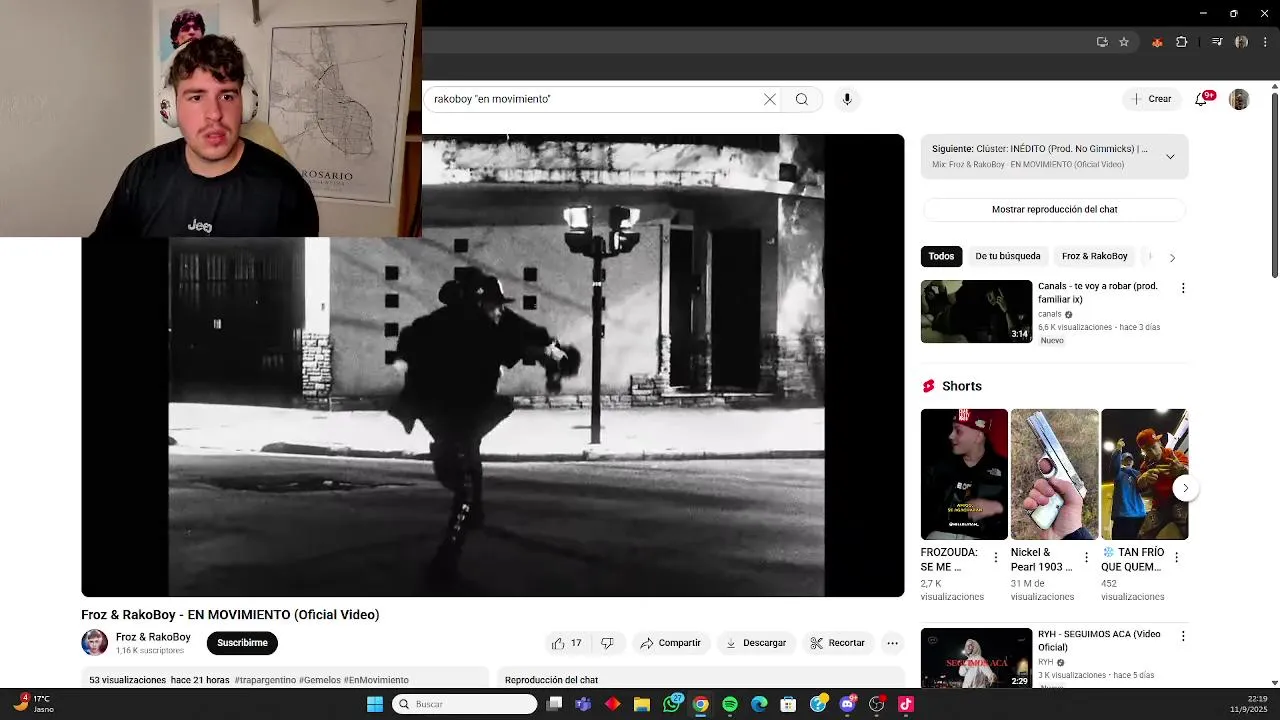1280x720 pixels.
Task: Bookmark this page with star icon
Action: point(1124,42)
